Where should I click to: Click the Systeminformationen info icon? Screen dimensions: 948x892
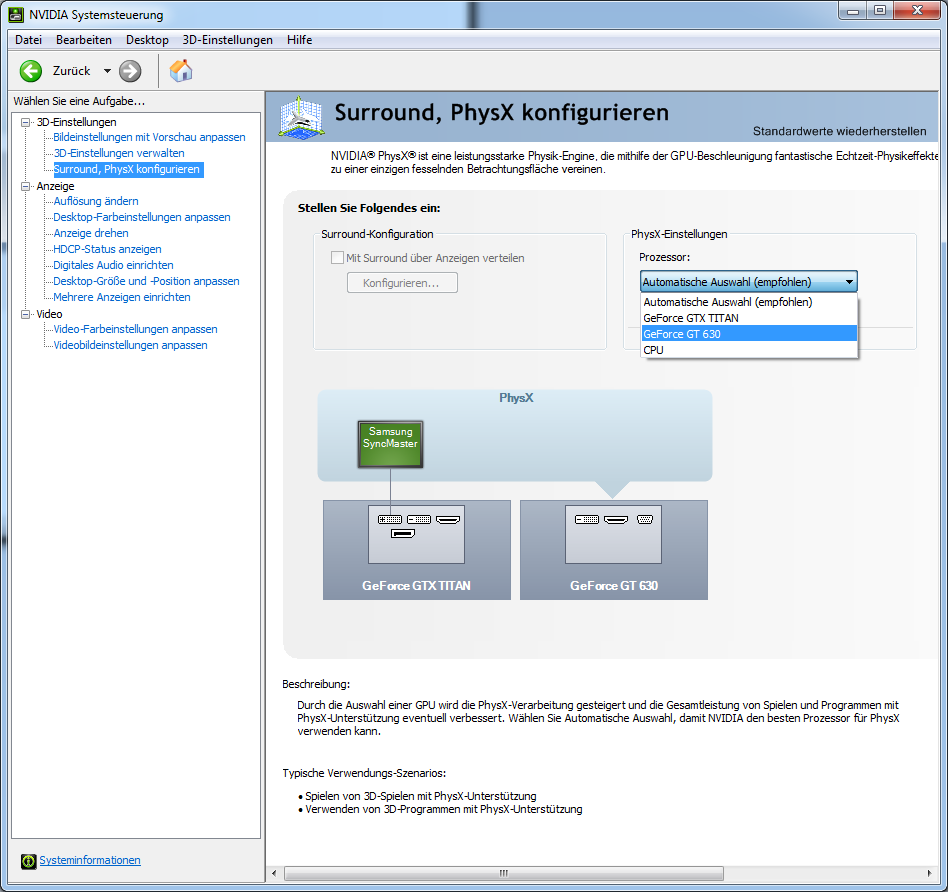(28, 861)
